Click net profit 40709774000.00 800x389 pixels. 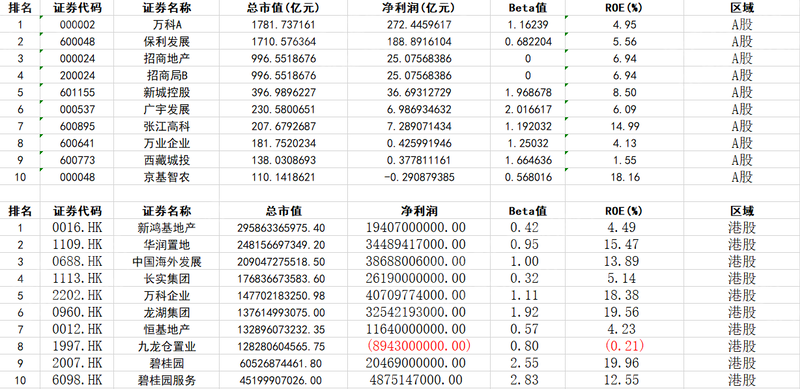tap(415, 296)
